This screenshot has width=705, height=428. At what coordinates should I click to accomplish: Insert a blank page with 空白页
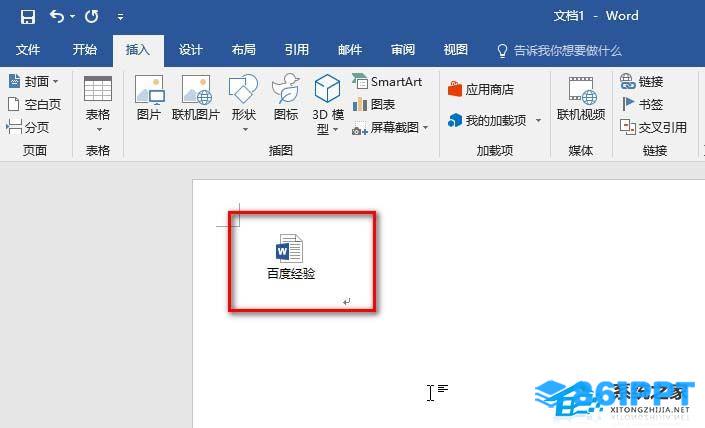(34, 105)
